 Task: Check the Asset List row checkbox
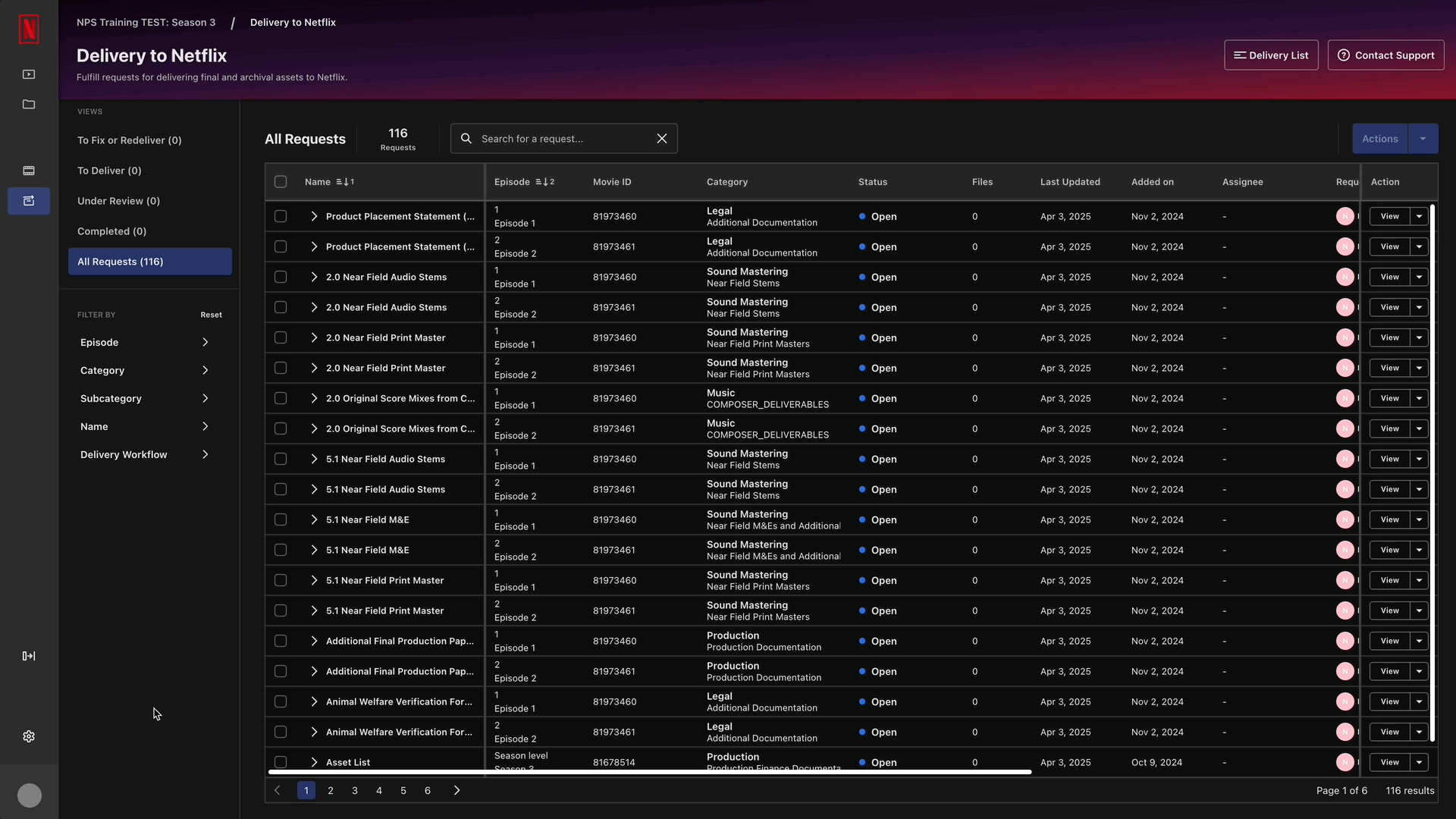click(281, 762)
